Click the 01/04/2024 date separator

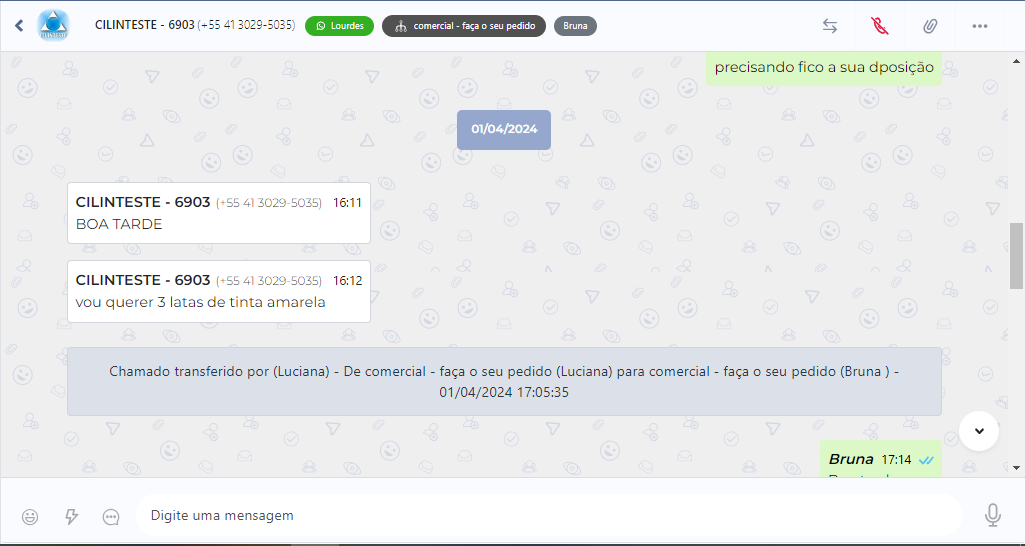pyautogui.click(x=504, y=130)
